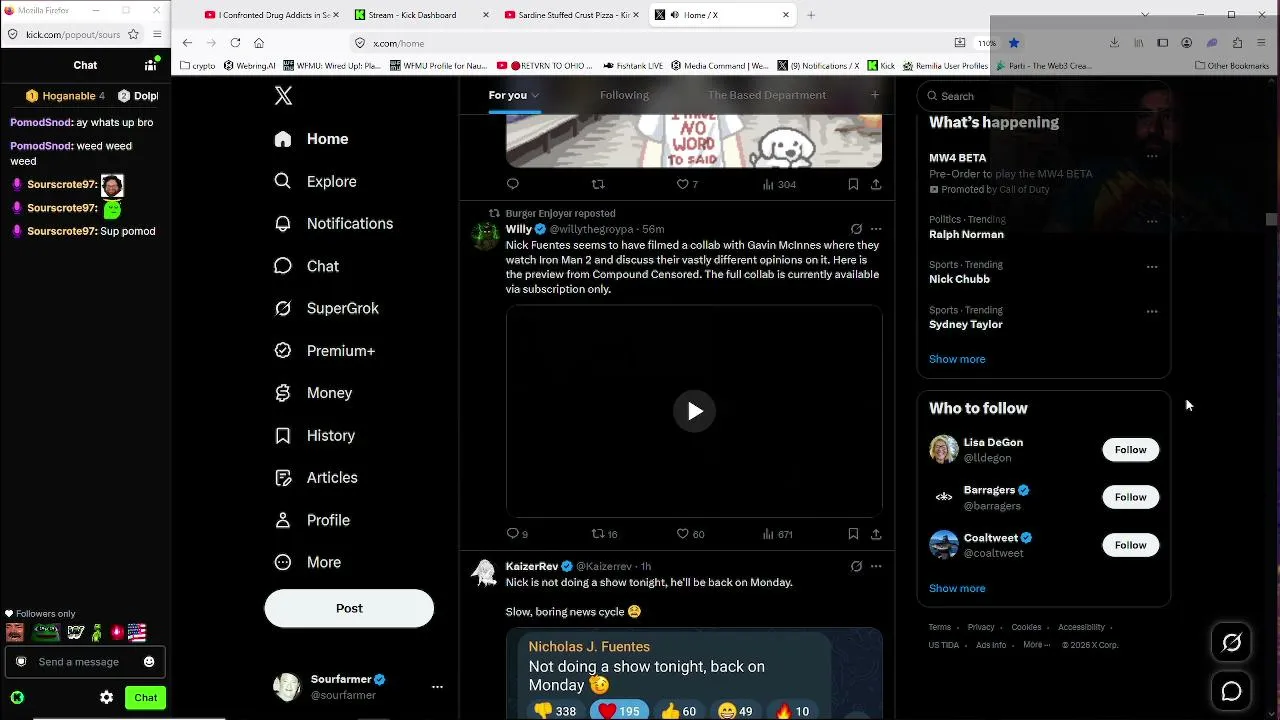Open Grok actions on Willy's post

tap(856, 229)
